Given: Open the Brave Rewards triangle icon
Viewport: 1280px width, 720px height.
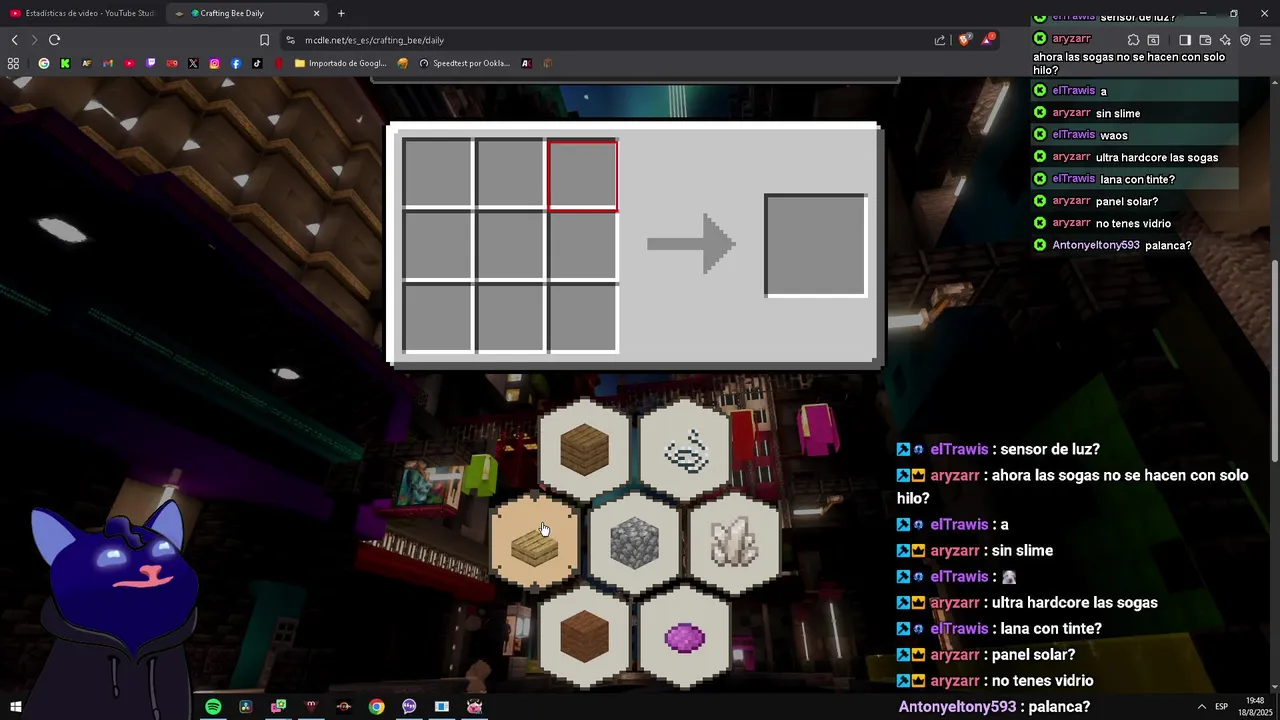Looking at the screenshot, I should pos(988,40).
